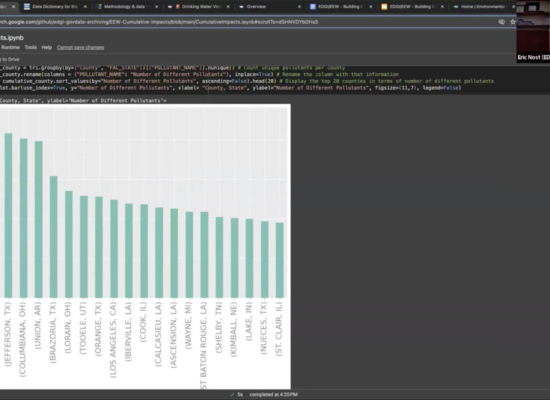The image size is (550, 400).
Task: Click the NUECES, TX axis label
Action: tap(264, 328)
